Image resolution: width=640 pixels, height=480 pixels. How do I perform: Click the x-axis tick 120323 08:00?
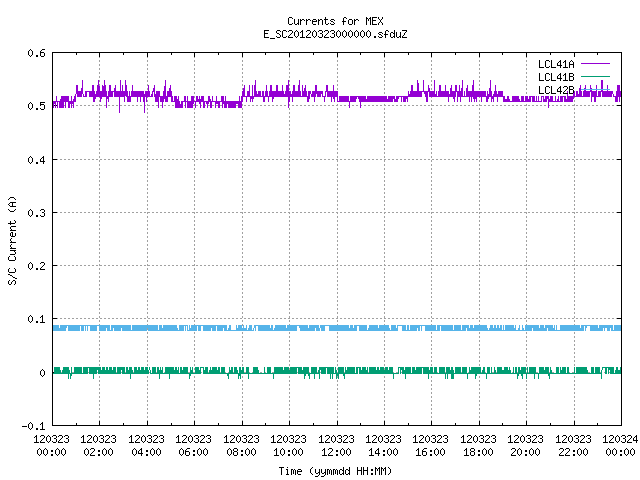click(241, 445)
